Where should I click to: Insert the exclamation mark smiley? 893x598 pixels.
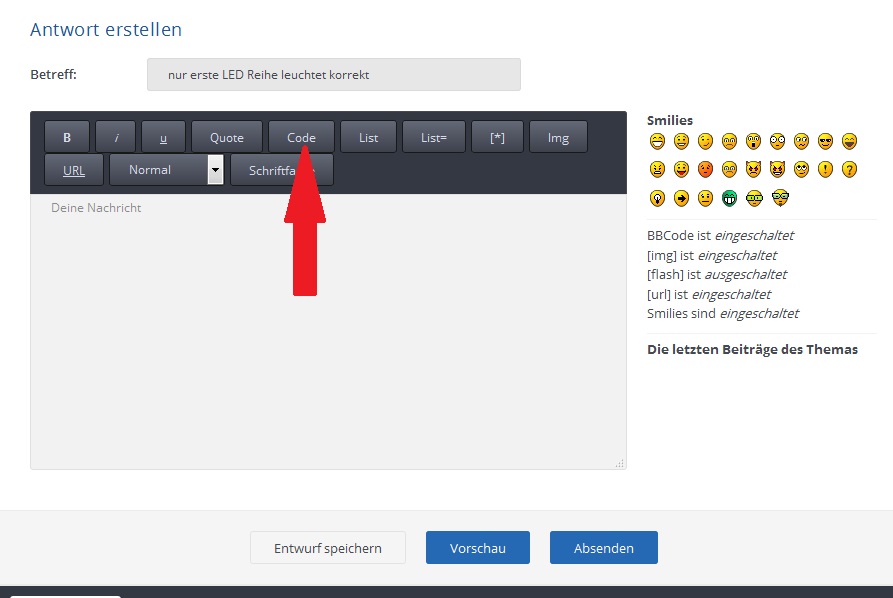pos(825,169)
